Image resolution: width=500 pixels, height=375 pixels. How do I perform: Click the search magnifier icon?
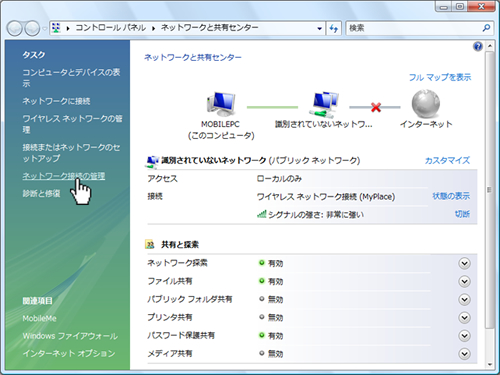(x=486, y=28)
